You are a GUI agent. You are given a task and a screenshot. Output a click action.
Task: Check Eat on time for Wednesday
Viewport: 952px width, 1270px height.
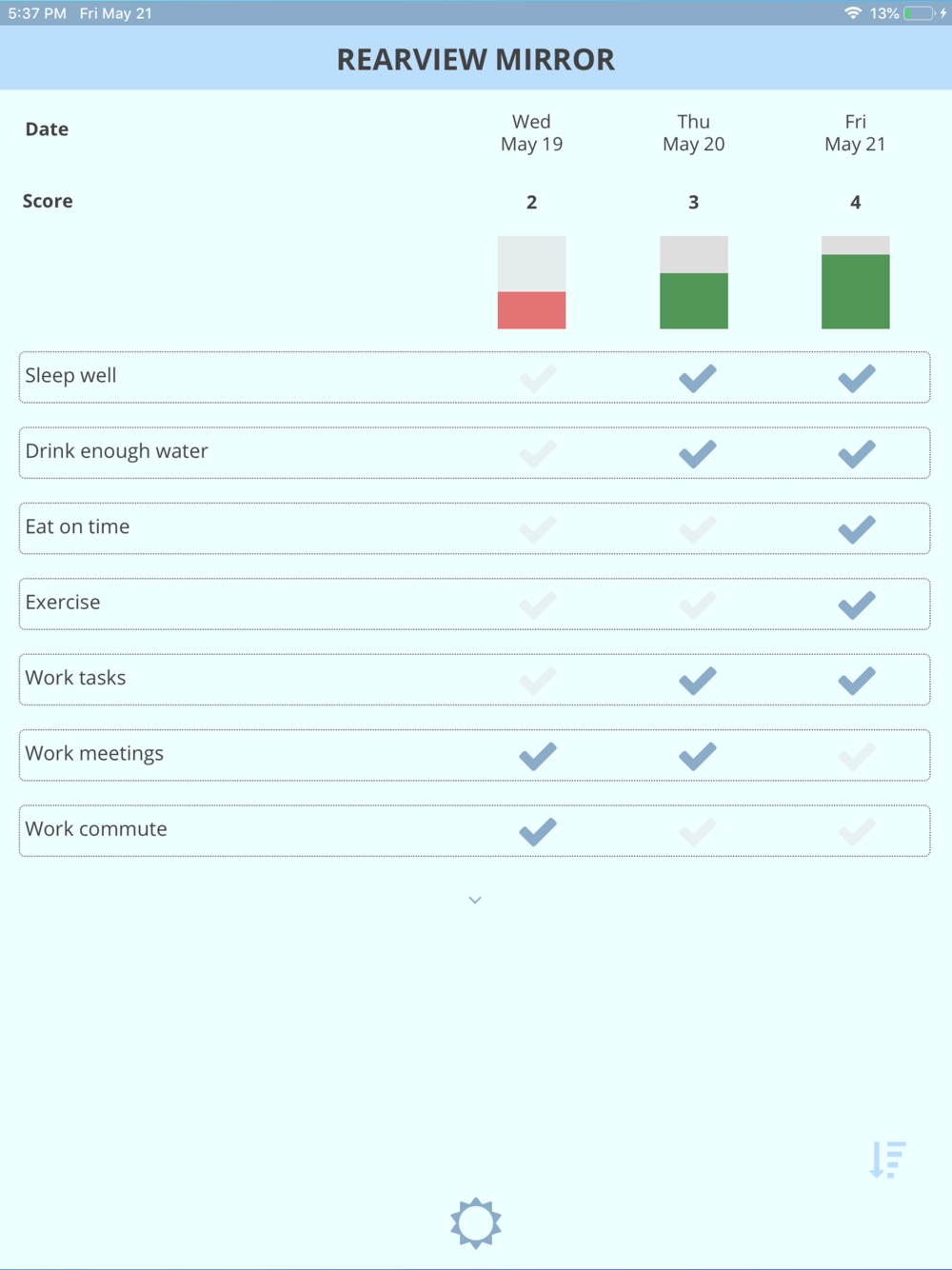point(538,529)
